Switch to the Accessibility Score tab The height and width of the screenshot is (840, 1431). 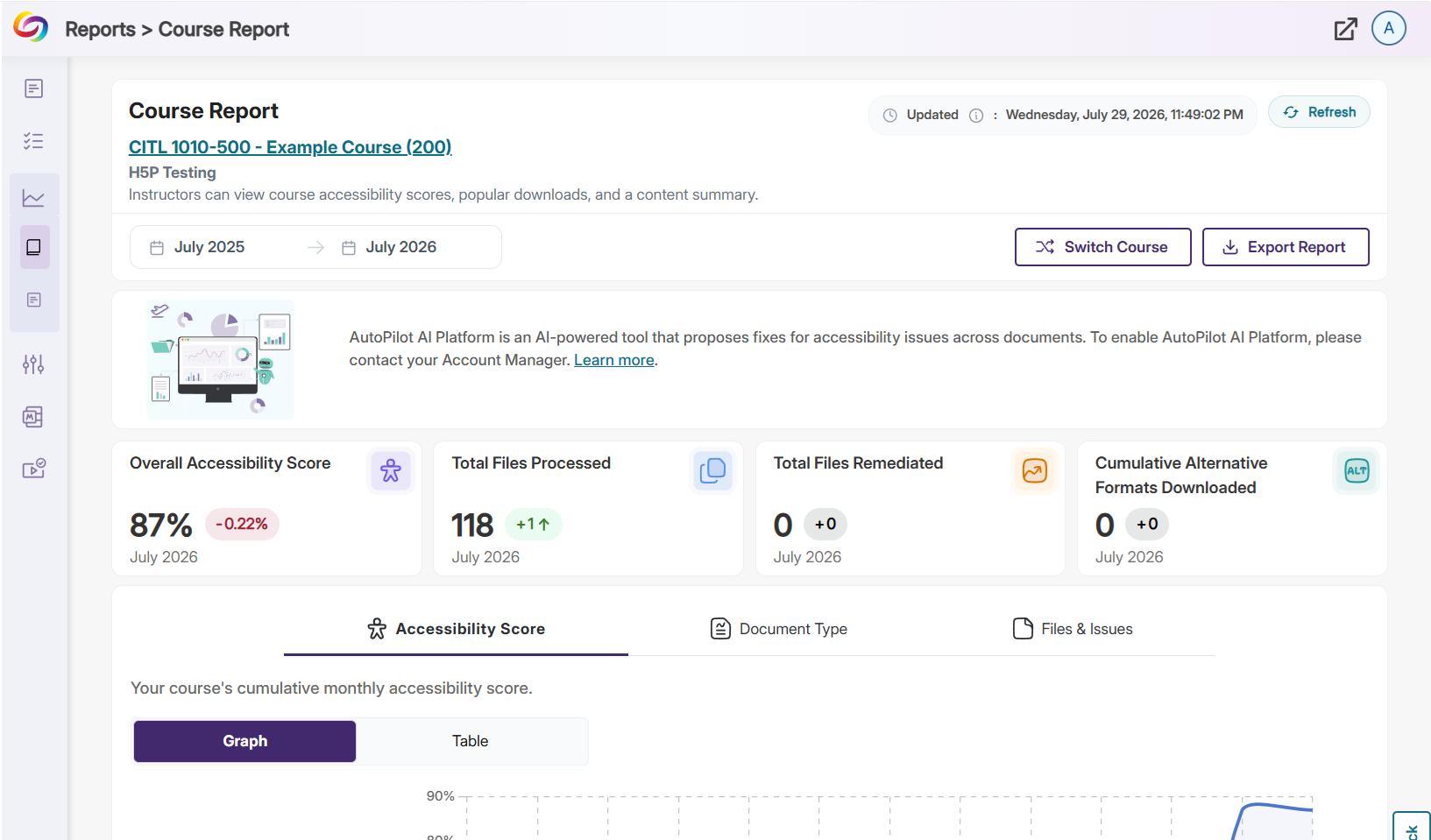tap(456, 629)
